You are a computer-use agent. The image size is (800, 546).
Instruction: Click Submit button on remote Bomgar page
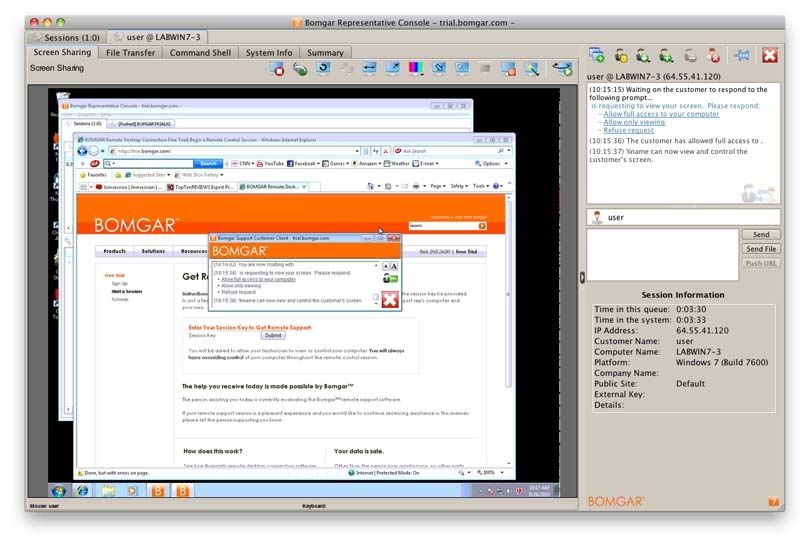coord(273,335)
